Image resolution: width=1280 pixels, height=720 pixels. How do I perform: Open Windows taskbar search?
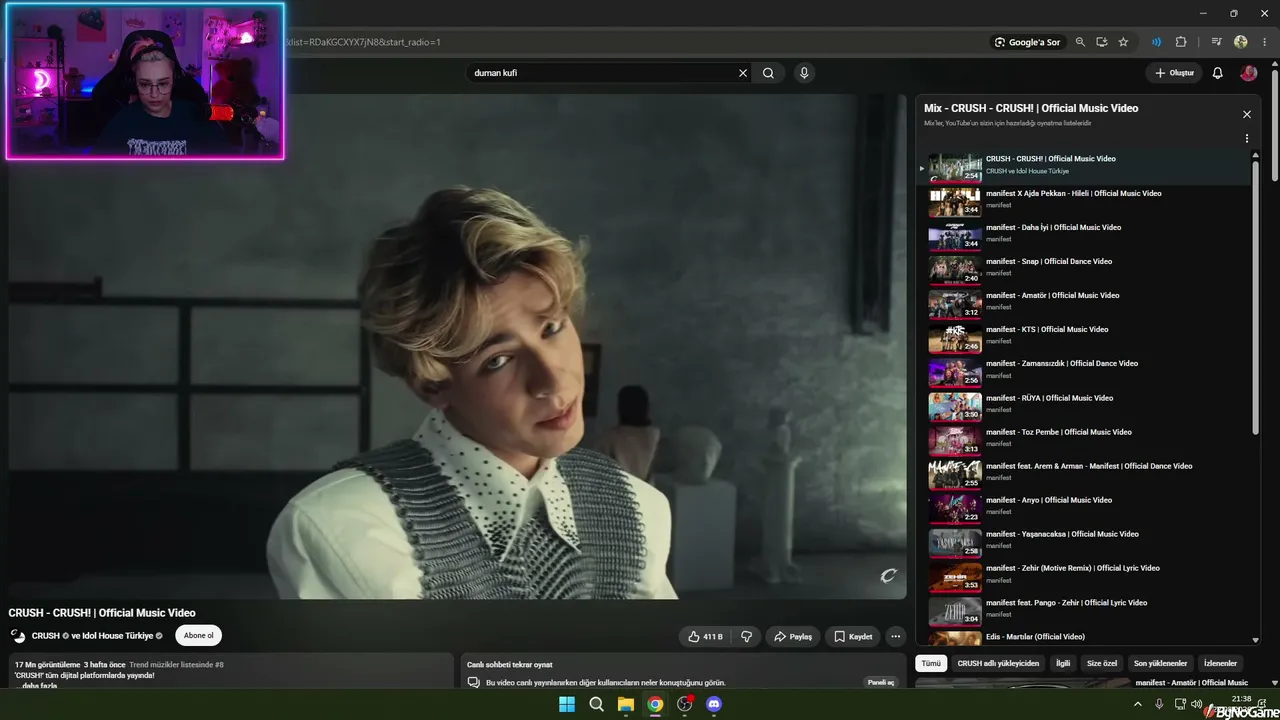(596, 704)
